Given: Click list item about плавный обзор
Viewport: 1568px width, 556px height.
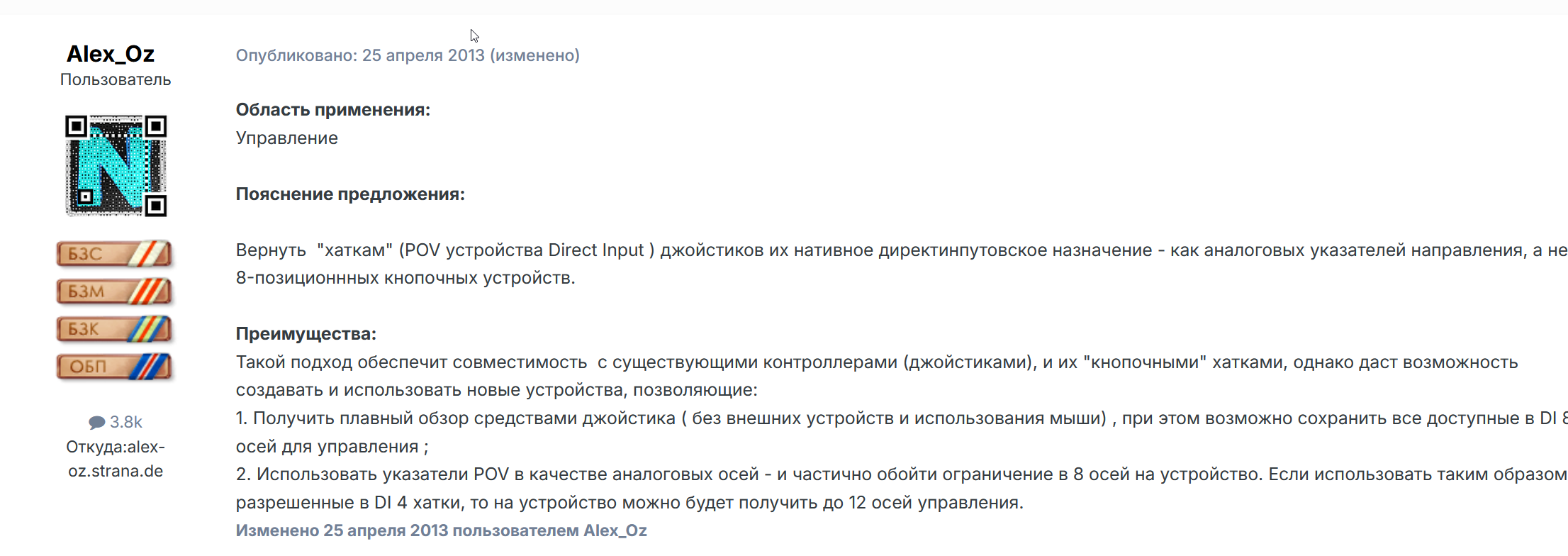Looking at the screenshot, I should click(x=902, y=432).
